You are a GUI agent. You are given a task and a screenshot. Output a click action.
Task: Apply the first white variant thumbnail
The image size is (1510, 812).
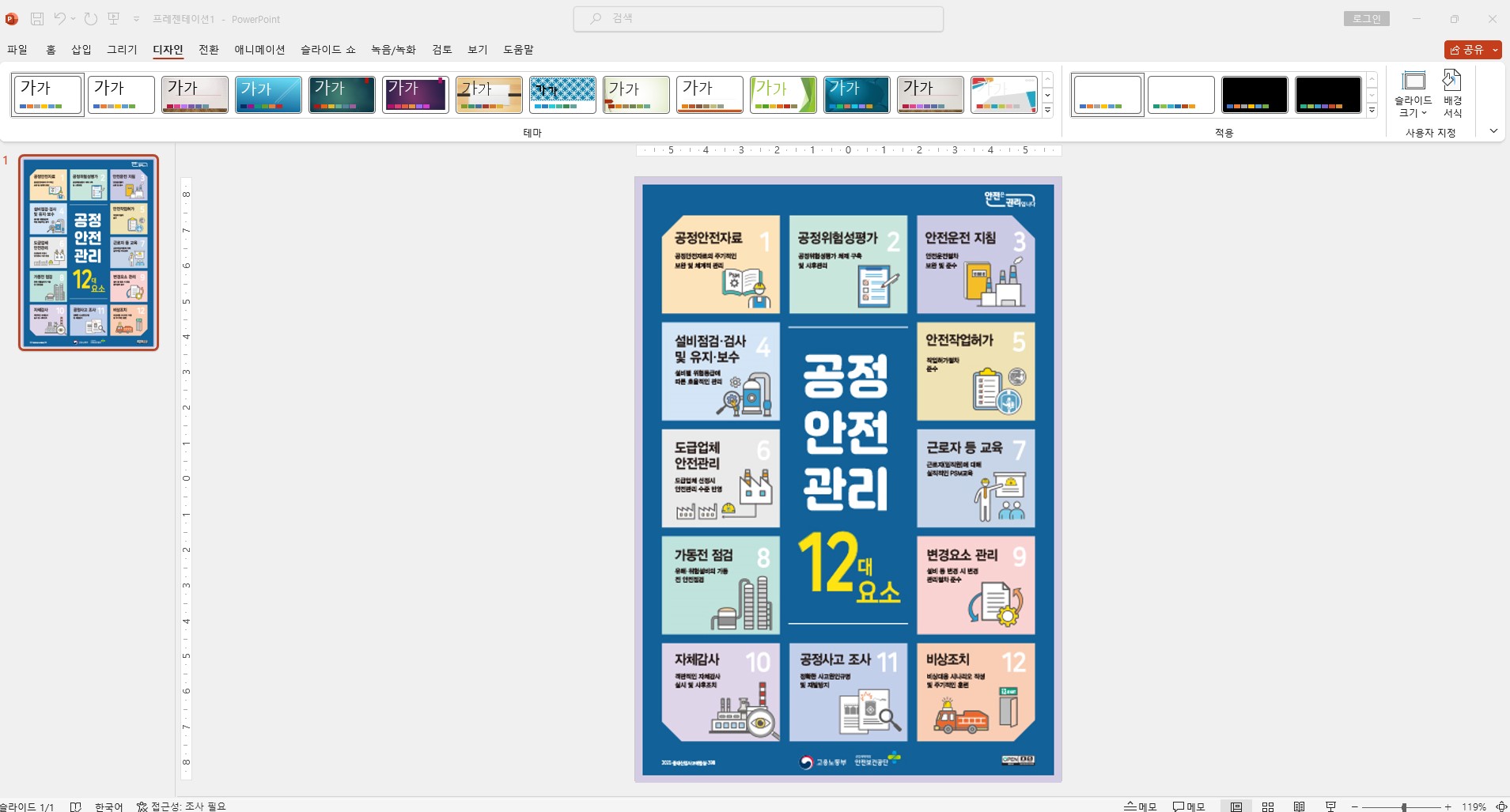(1107, 95)
